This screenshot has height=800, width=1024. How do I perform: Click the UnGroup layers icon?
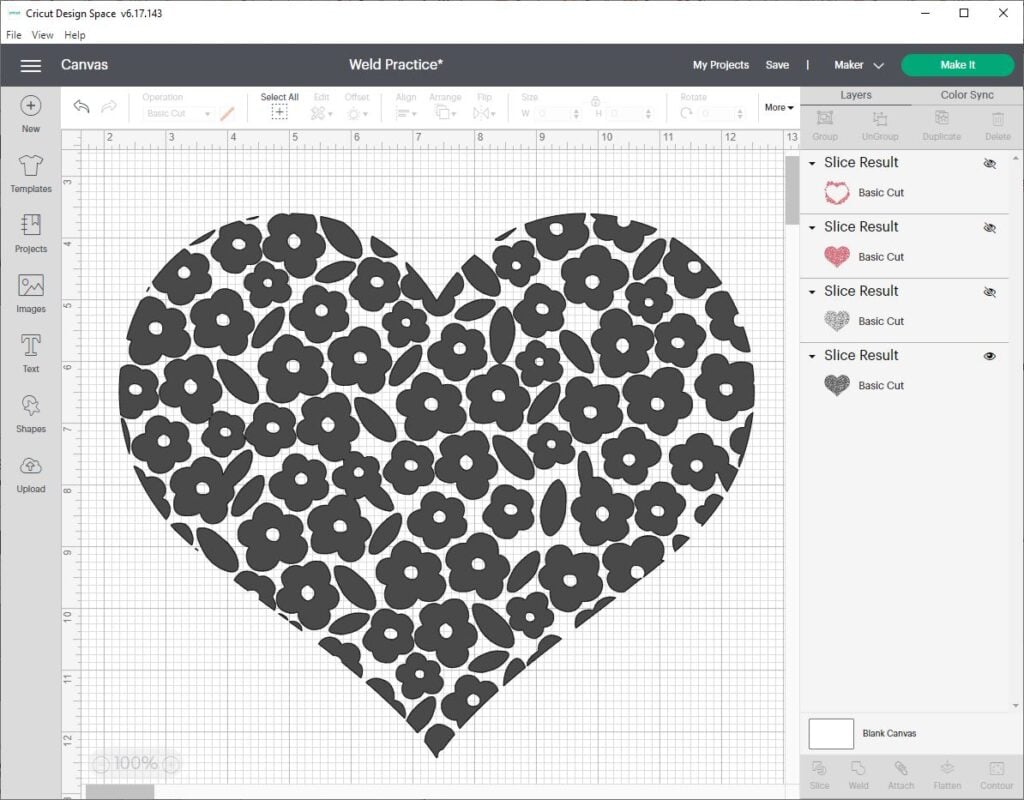880,118
